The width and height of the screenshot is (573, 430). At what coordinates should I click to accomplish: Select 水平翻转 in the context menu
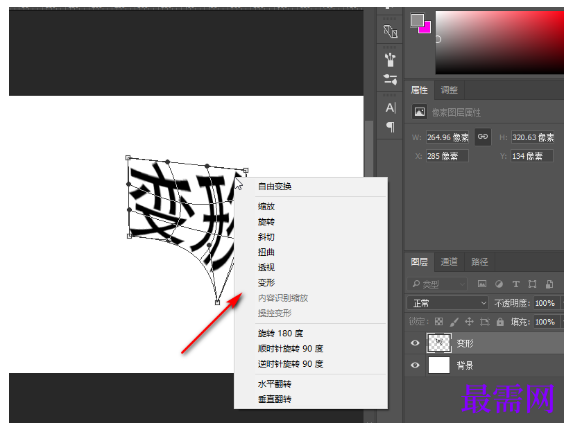tap(274, 384)
